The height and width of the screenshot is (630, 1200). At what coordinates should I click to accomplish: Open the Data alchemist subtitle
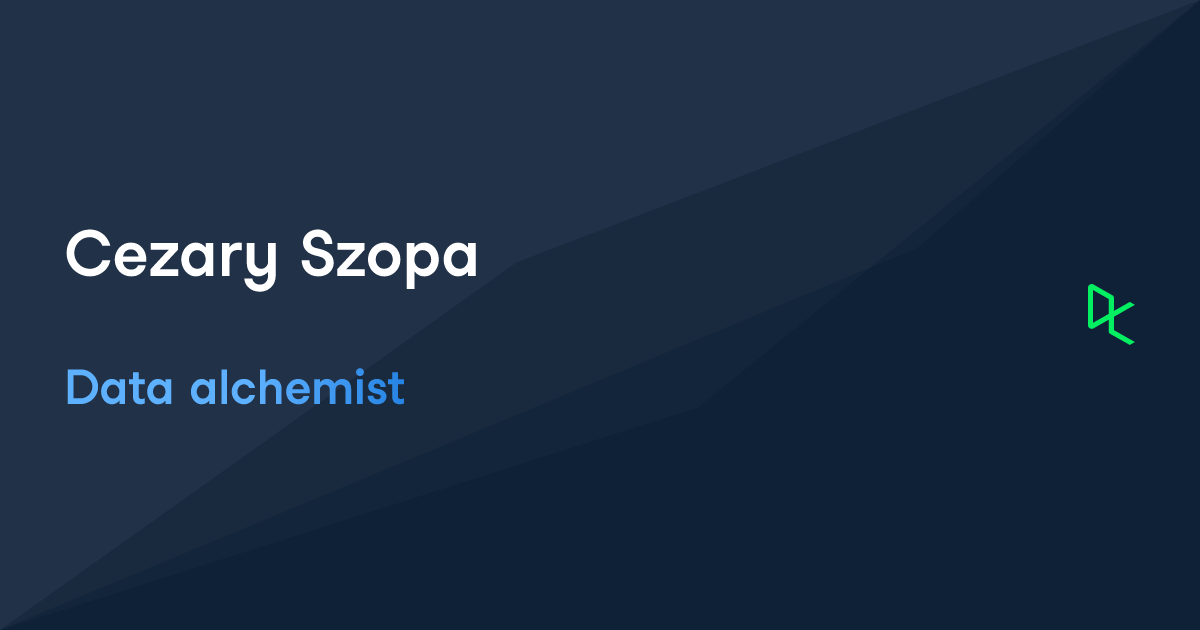pos(235,388)
